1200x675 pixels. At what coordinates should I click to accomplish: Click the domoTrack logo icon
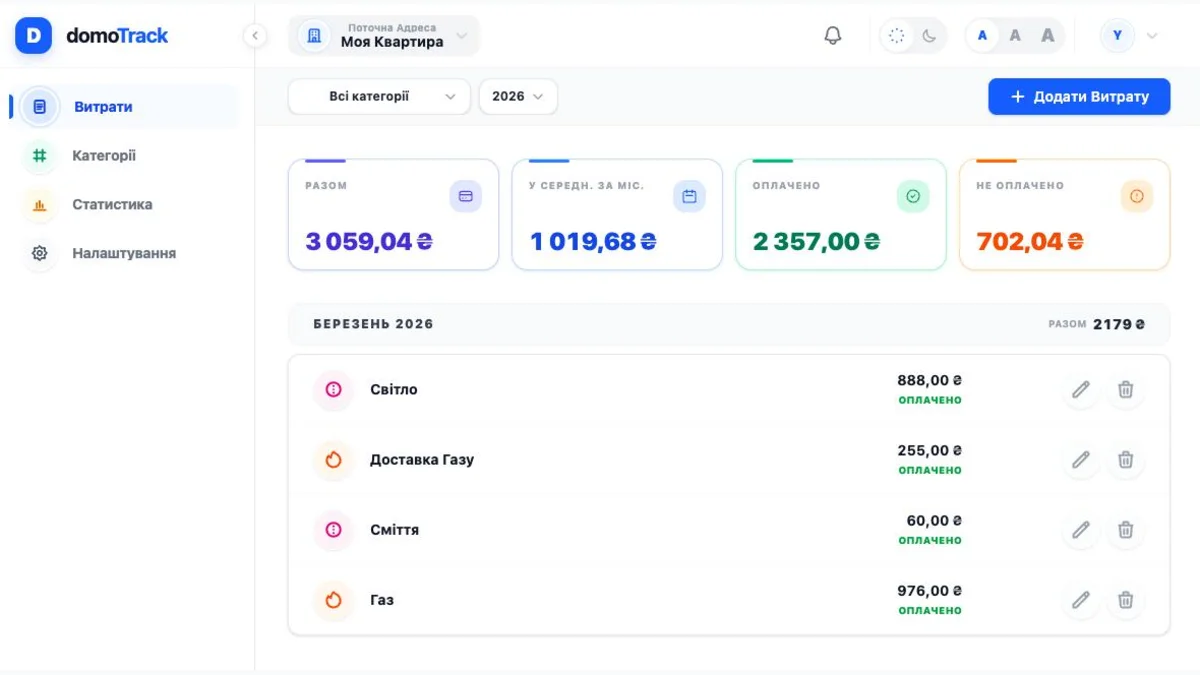click(x=33, y=36)
